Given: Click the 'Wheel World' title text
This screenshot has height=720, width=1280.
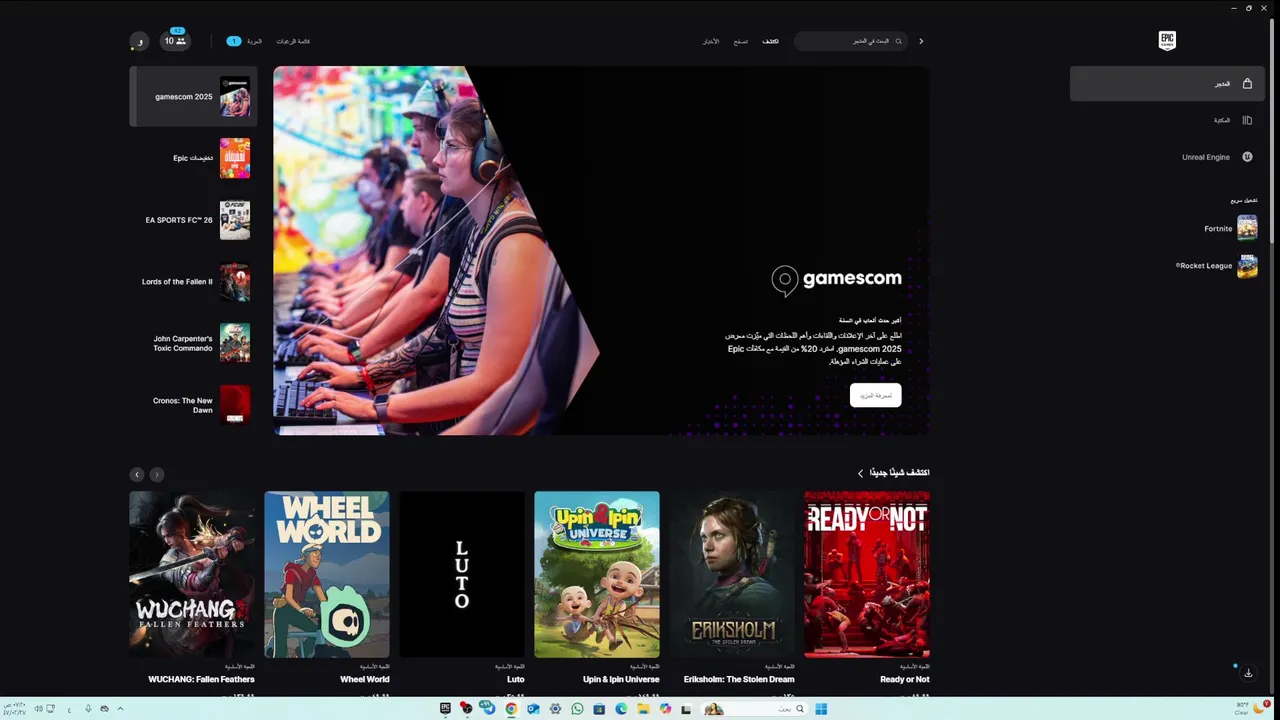Looking at the screenshot, I should click(365, 680).
